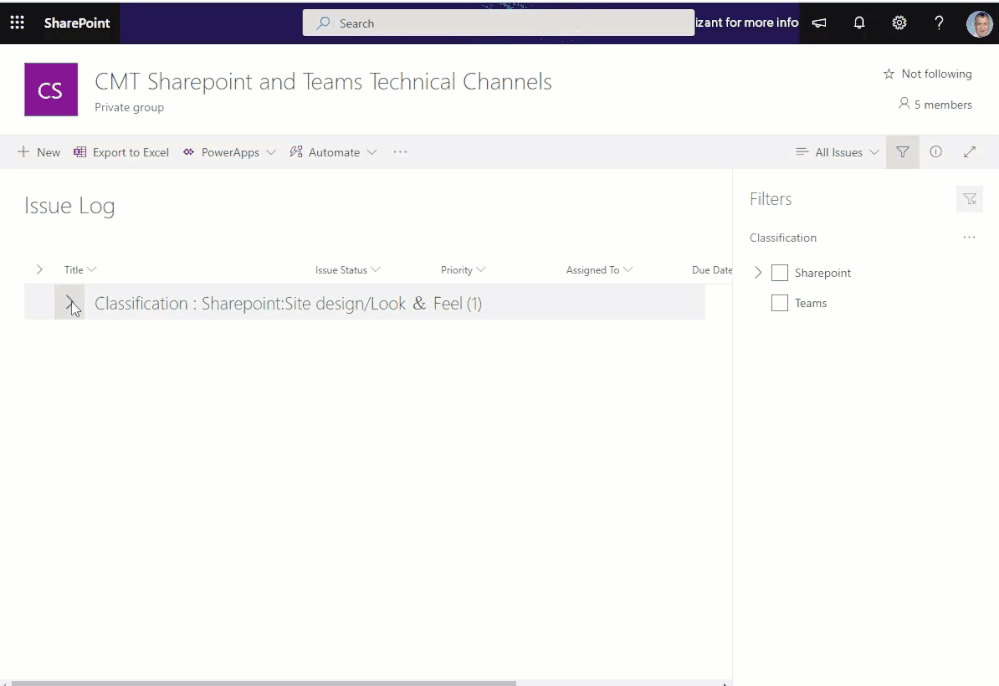
Task: Check the Sharepoint filter checkbox
Action: pos(779,273)
